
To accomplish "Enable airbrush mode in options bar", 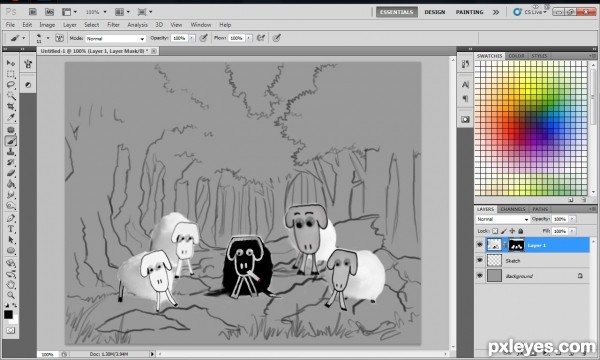I will [261, 38].
